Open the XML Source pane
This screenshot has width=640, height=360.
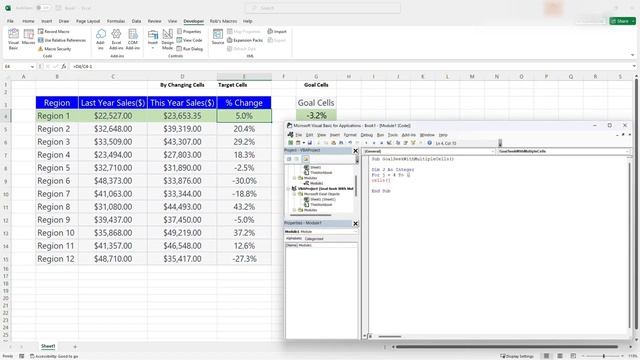218,37
